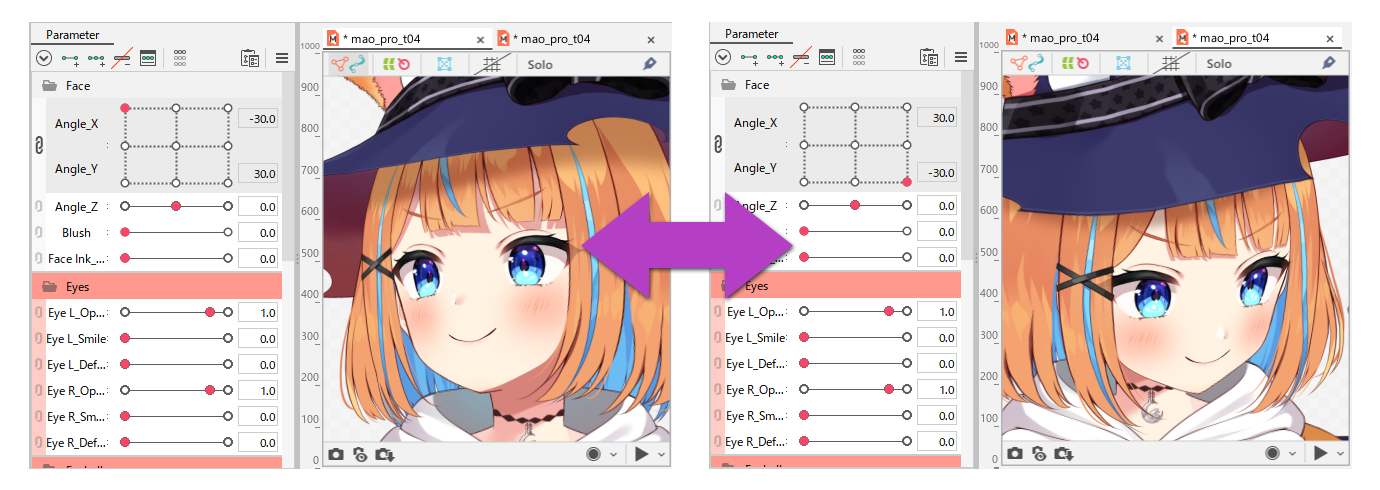This screenshot has height=490, width=1380.
Task: Toggle Angle_X/Angle_Y link icon in right panel
Action: pyautogui.click(x=718, y=145)
